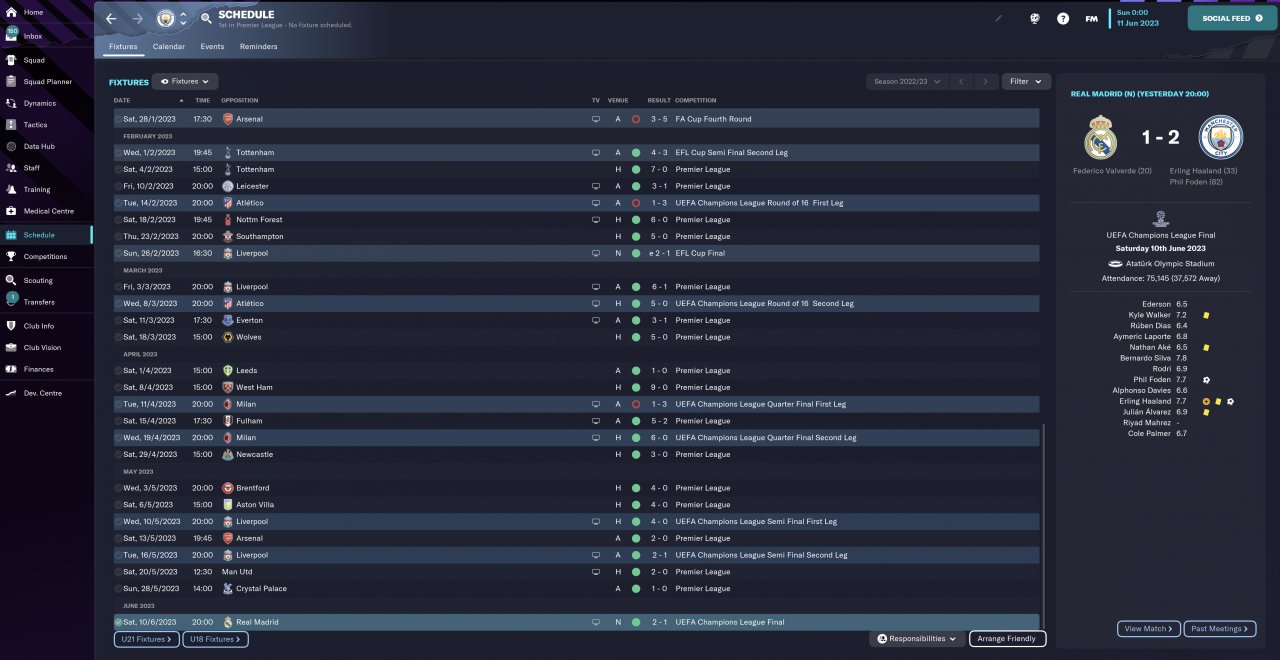Viewport: 1280px width, 660px height.
Task: Go to previous season arrow
Action: click(x=961, y=81)
